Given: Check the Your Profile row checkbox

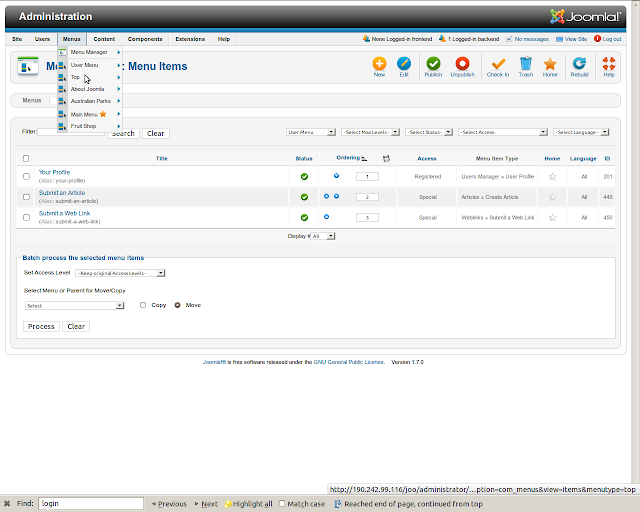Looking at the screenshot, I should coord(26,176).
